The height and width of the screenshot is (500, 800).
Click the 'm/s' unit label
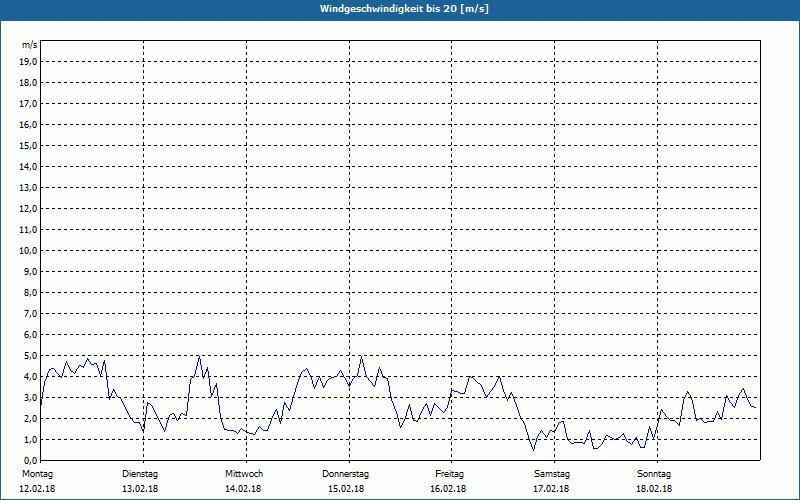(30, 45)
